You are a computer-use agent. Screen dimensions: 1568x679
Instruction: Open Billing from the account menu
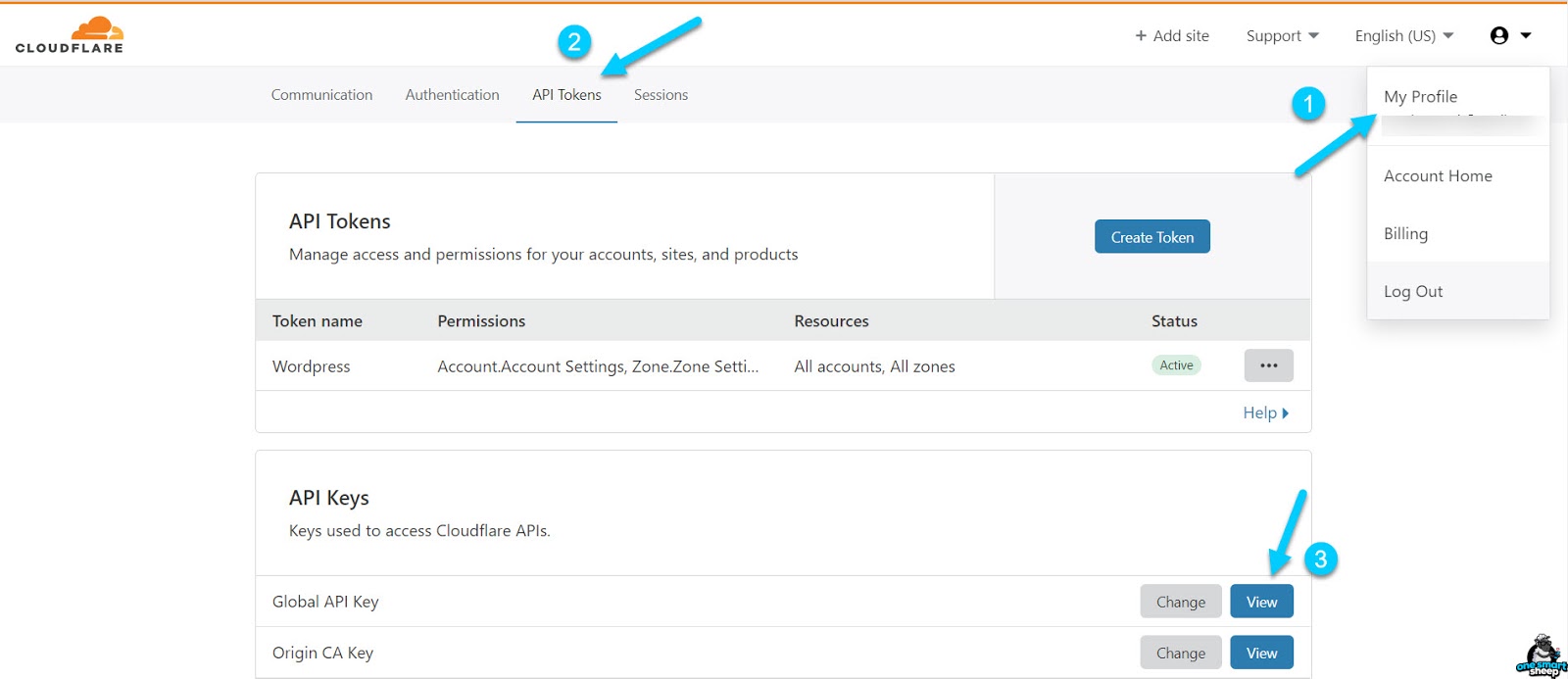click(1405, 233)
